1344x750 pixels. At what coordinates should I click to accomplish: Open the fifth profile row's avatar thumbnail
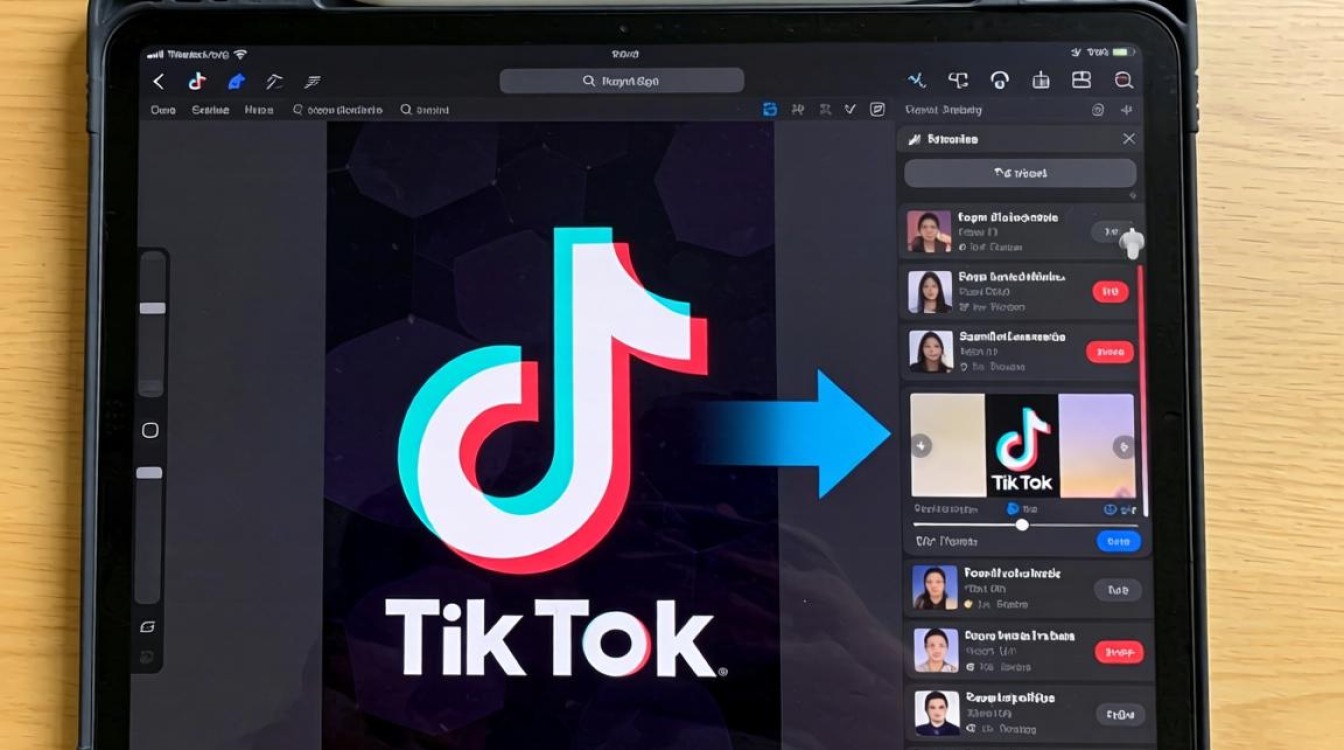click(x=936, y=651)
